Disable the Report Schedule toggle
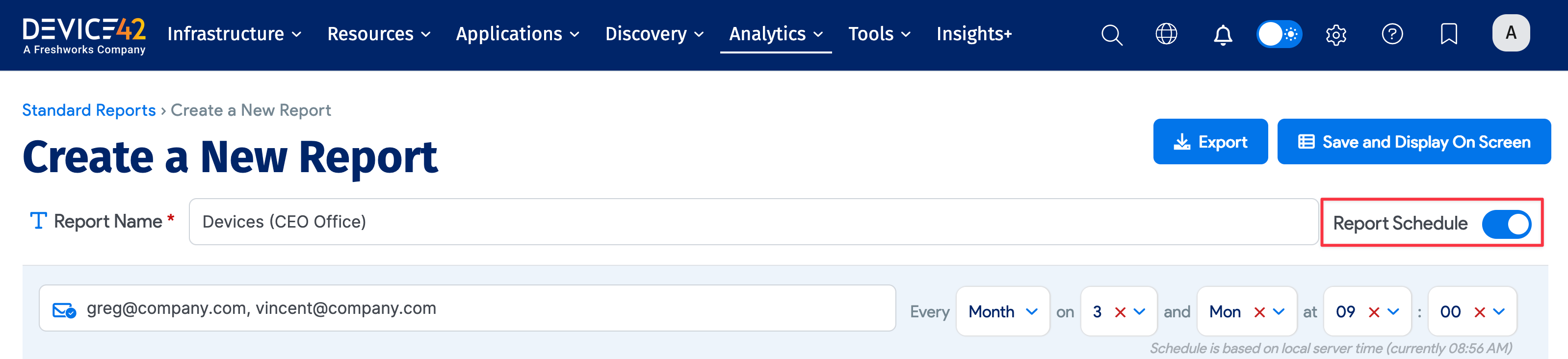1568x359 pixels. point(1506,224)
